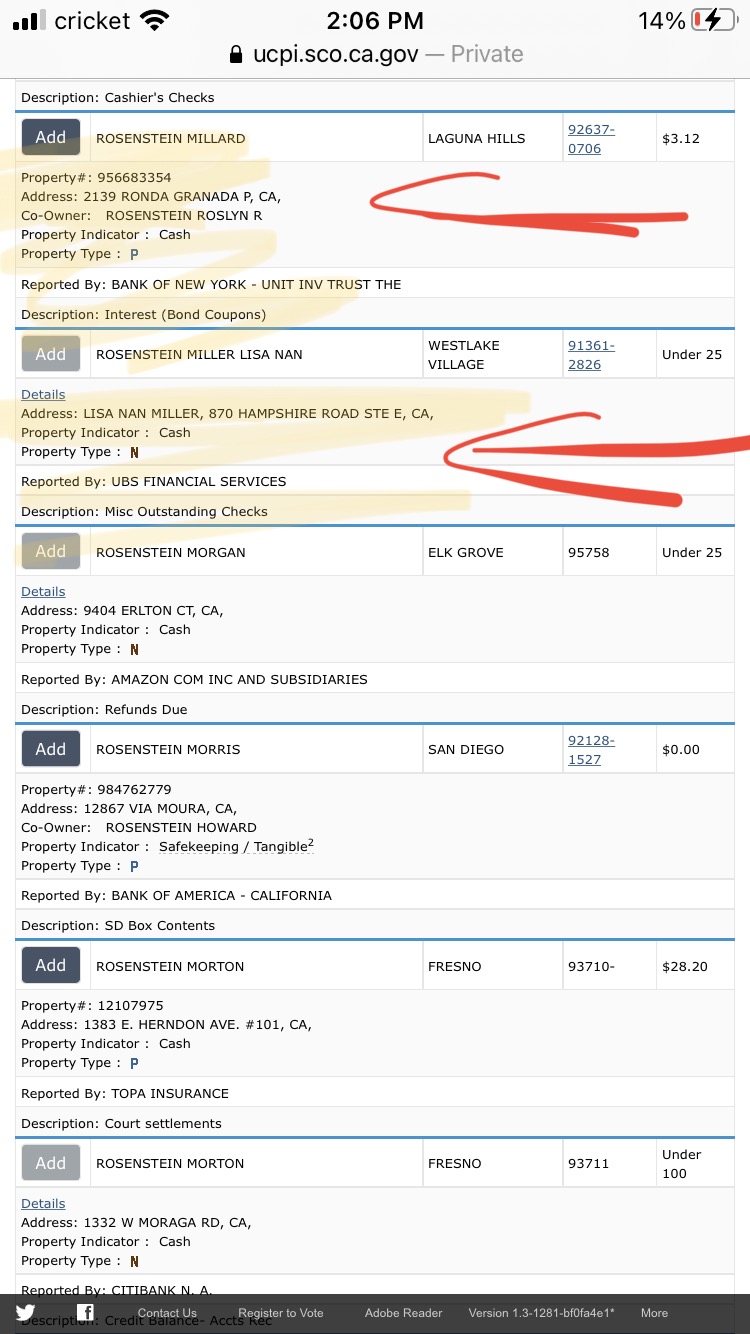Image resolution: width=750 pixels, height=1334 pixels.
Task: Tap the cellular signal bars icon
Action: [29, 20]
